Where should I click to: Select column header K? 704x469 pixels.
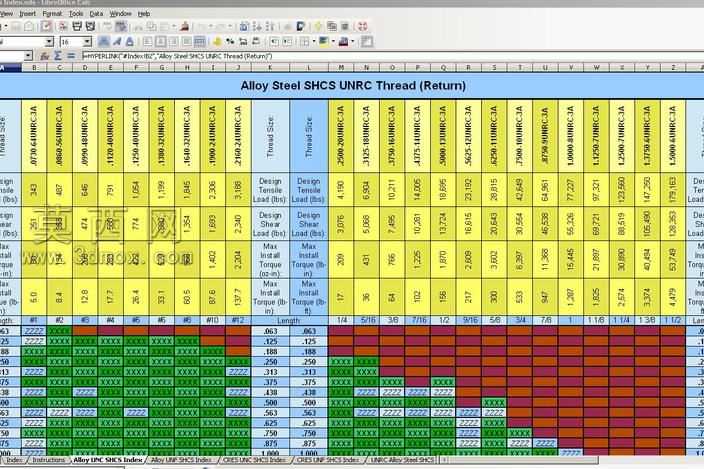(x=270, y=68)
